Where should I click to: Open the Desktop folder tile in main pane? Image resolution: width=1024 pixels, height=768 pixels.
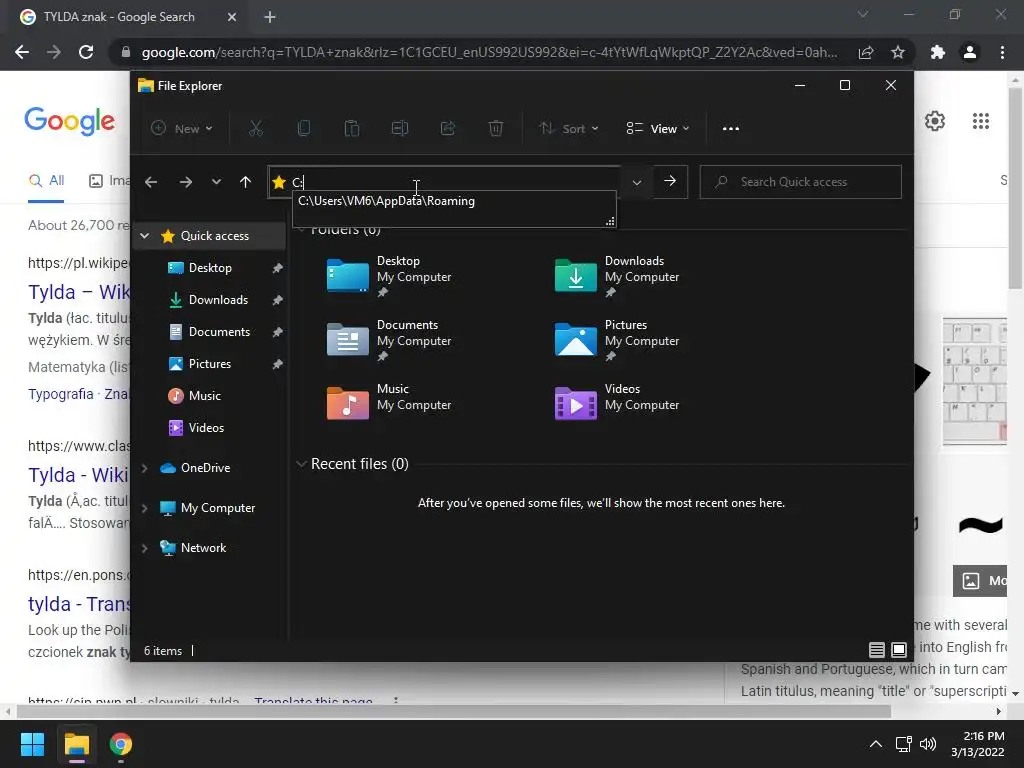390,276
